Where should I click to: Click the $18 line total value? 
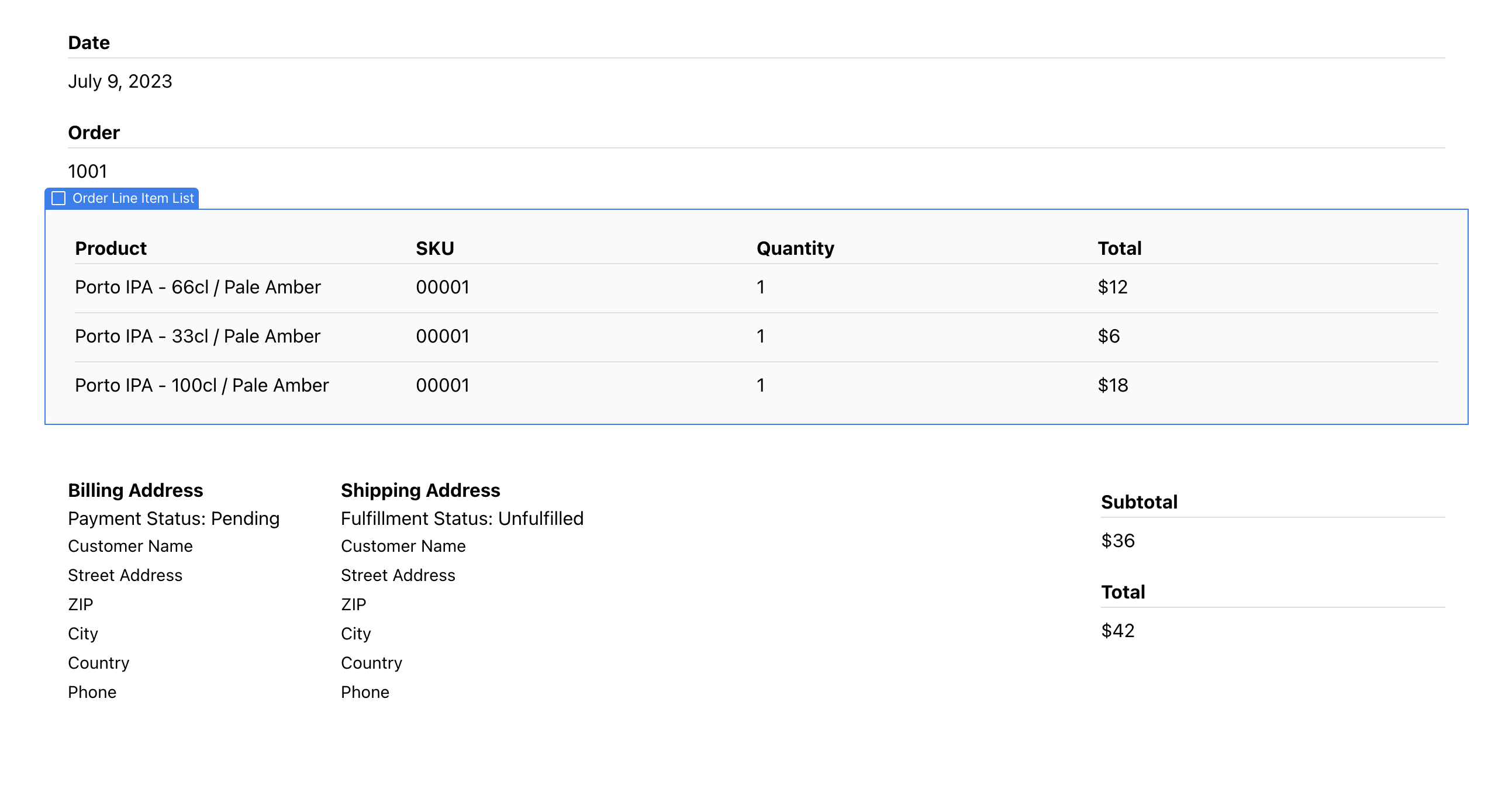pos(1113,385)
